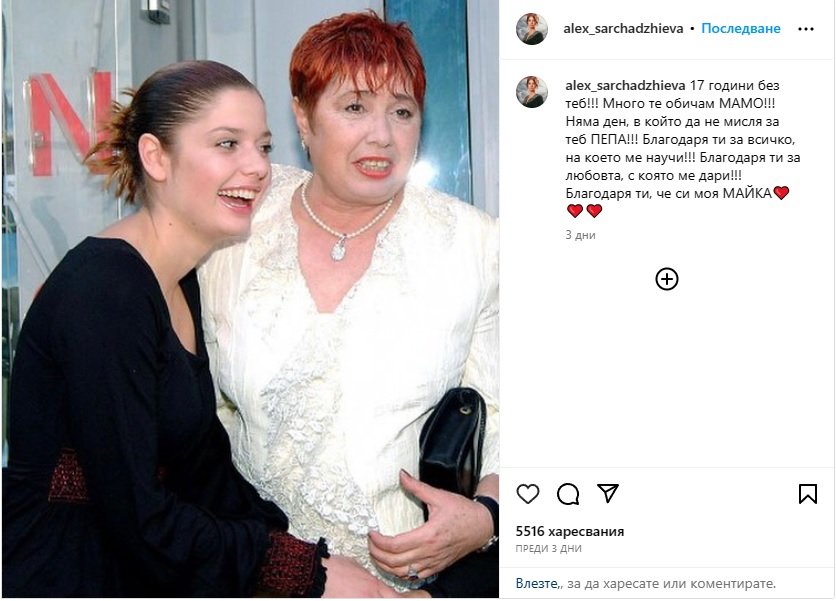This screenshot has height=601, width=836.
Task: Open alex_sarchadzhieva username in caption
Action: [625, 85]
